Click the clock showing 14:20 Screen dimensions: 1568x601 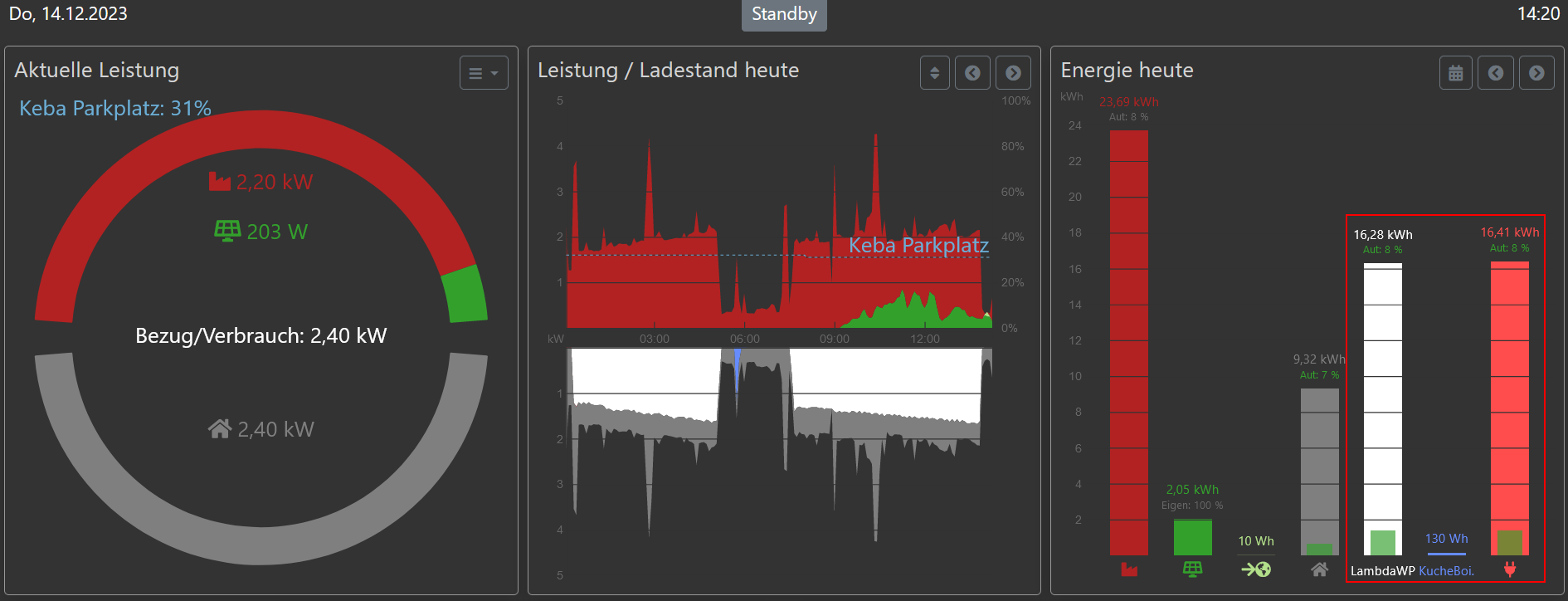pyautogui.click(x=1539, y=14)
